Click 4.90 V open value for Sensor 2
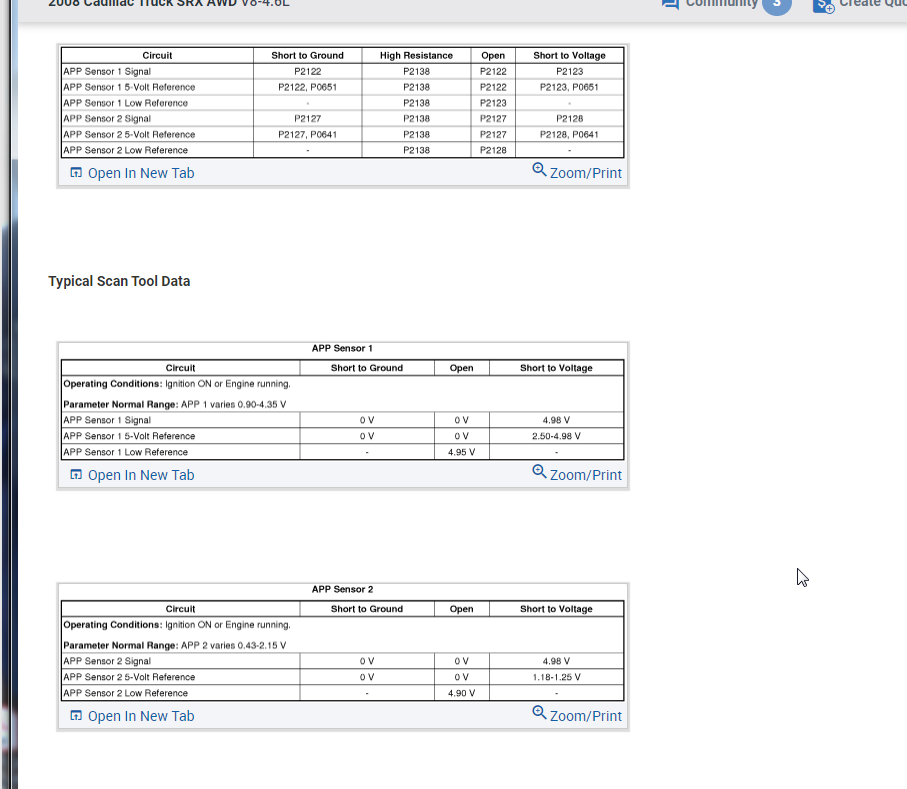The width and height of the screenshot is (907, 789). 461,694
